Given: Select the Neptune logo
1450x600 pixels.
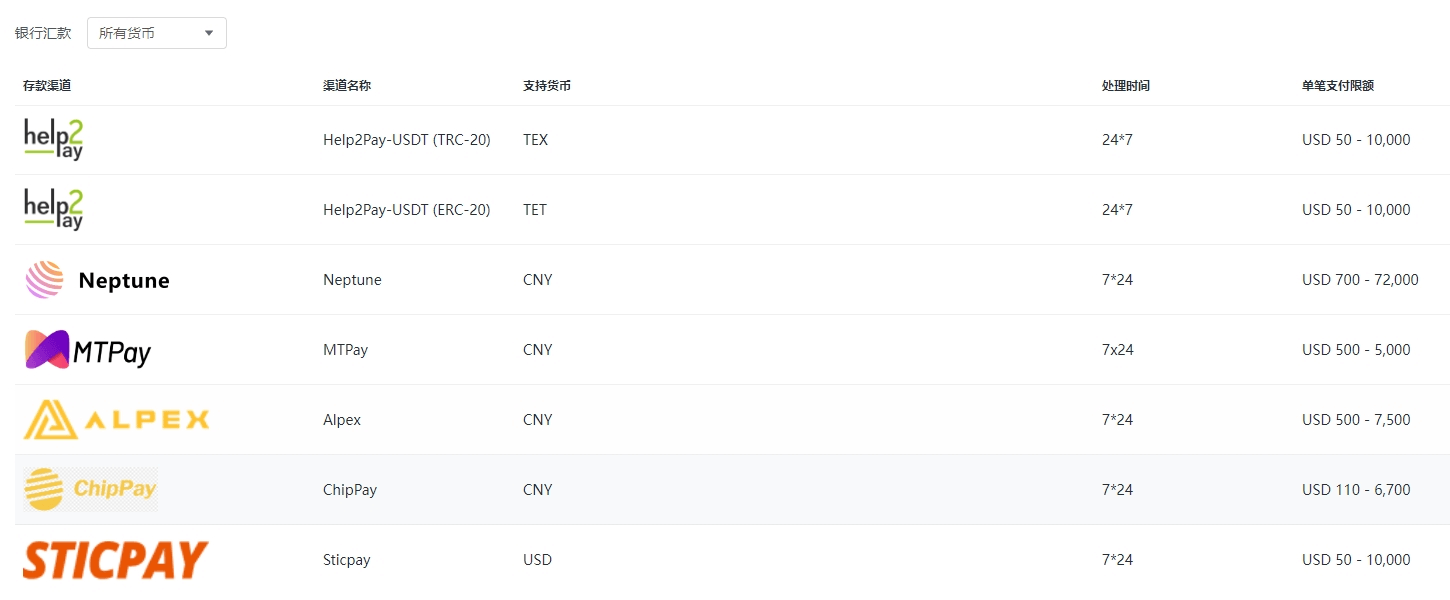Looking at the screenshot, I should point(97,280).
